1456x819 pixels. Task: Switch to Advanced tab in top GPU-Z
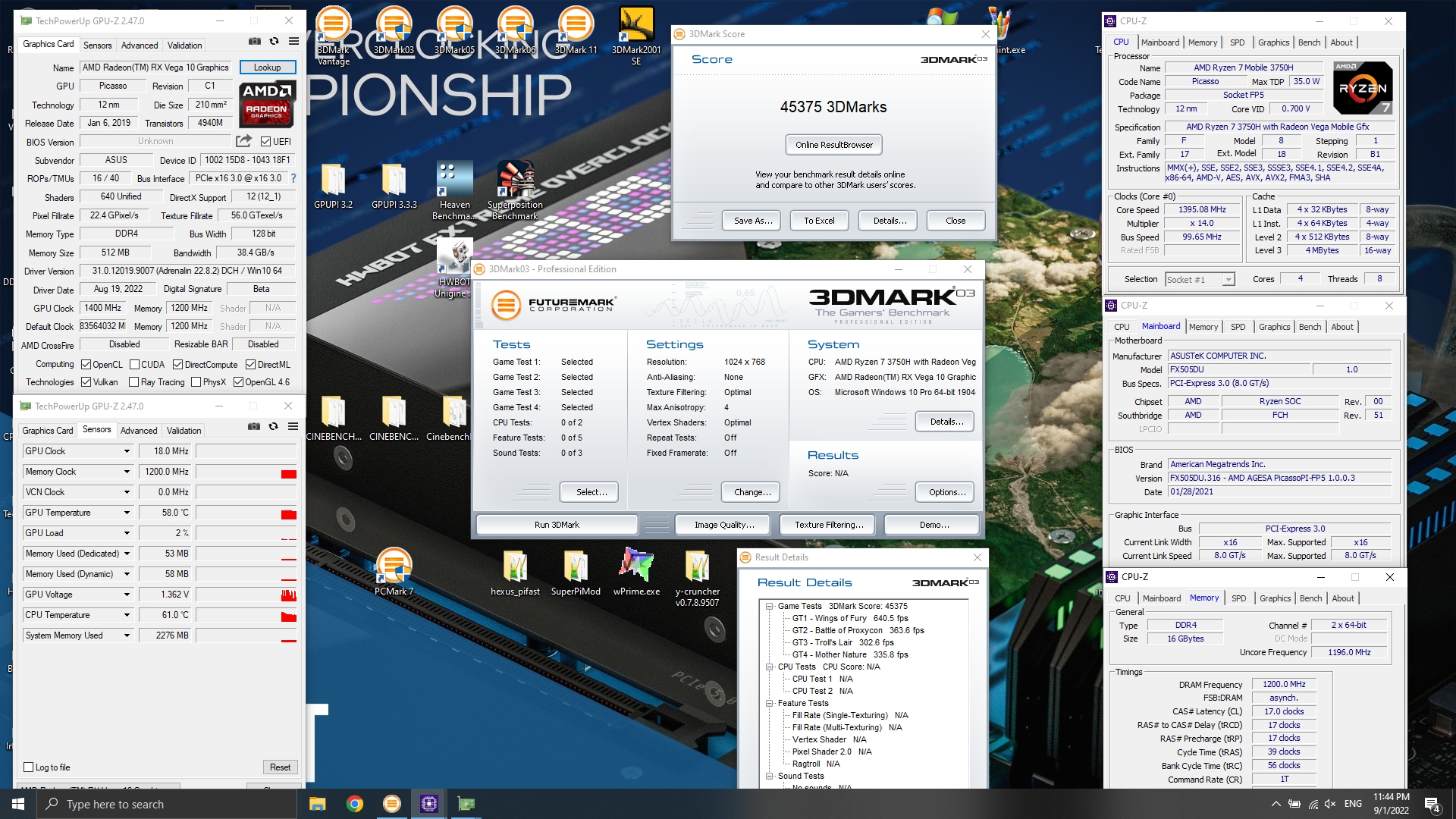[140, 45]
